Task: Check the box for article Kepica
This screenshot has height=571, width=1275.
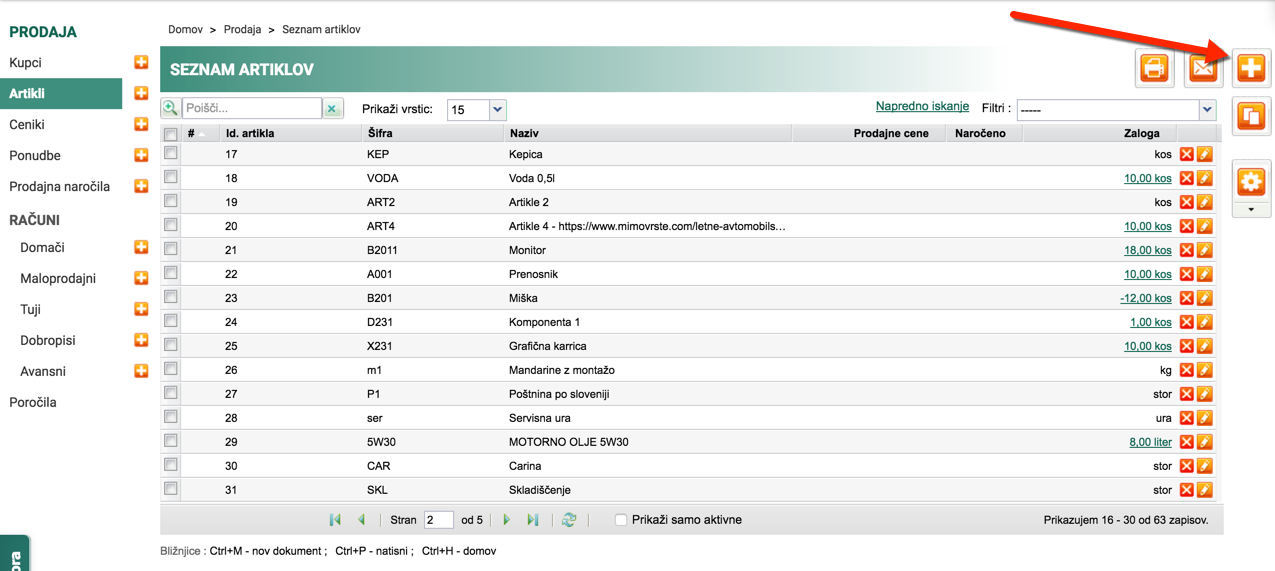Action: pos(171,153)
